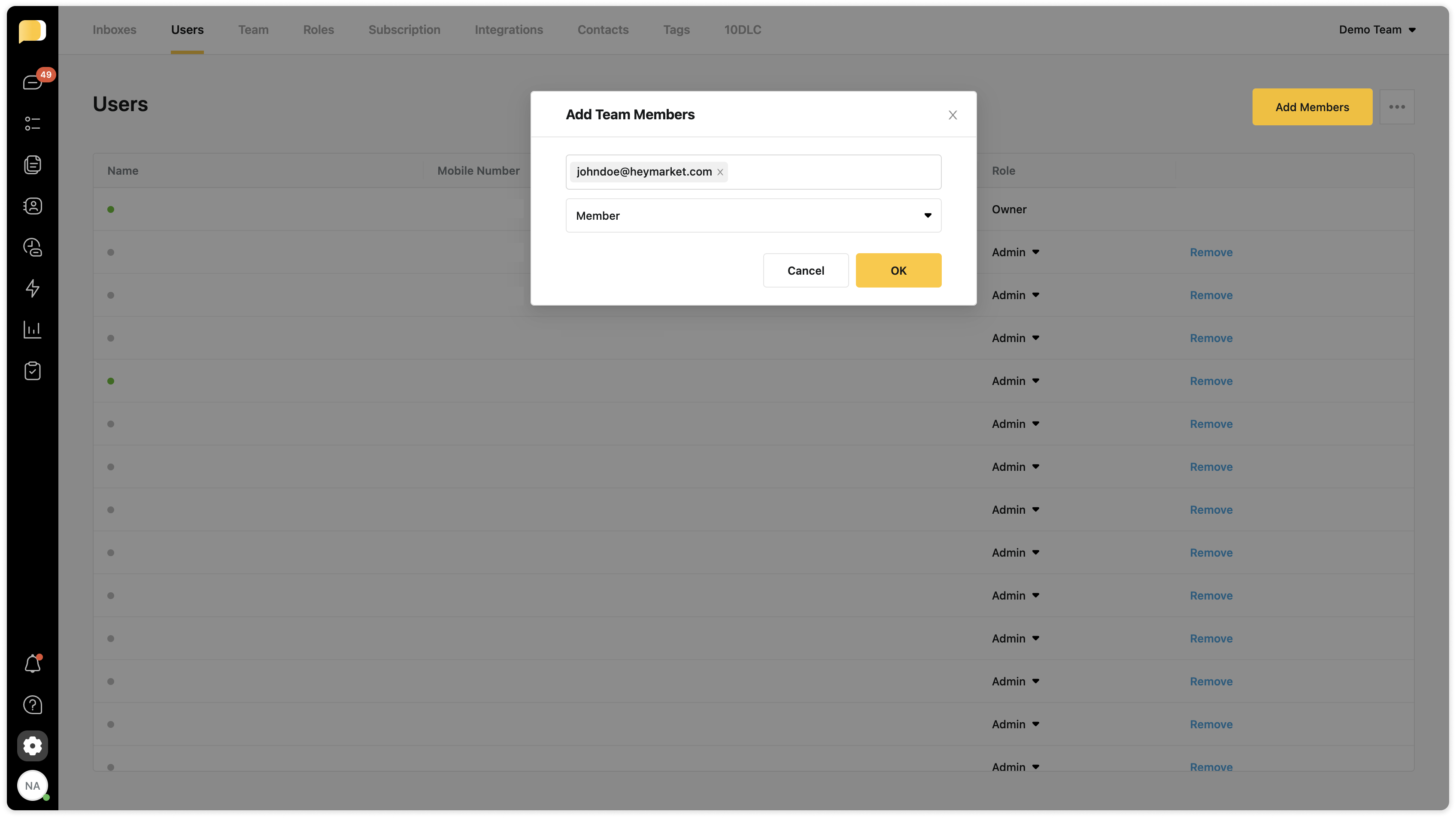Switch to the Team tab
Image resolution: width=1456 pixels, height=818 pixels.
253,29
